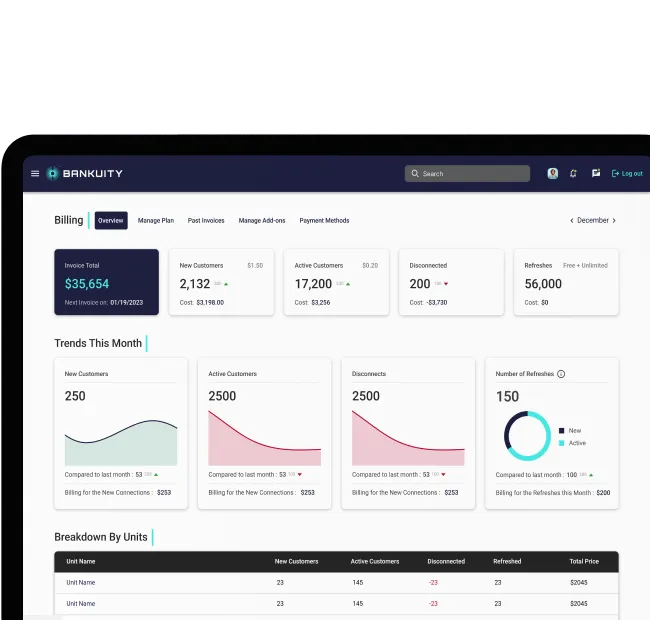Go to next month after December
This screenshot has height=620, width=650.
[x=614, y=221]
